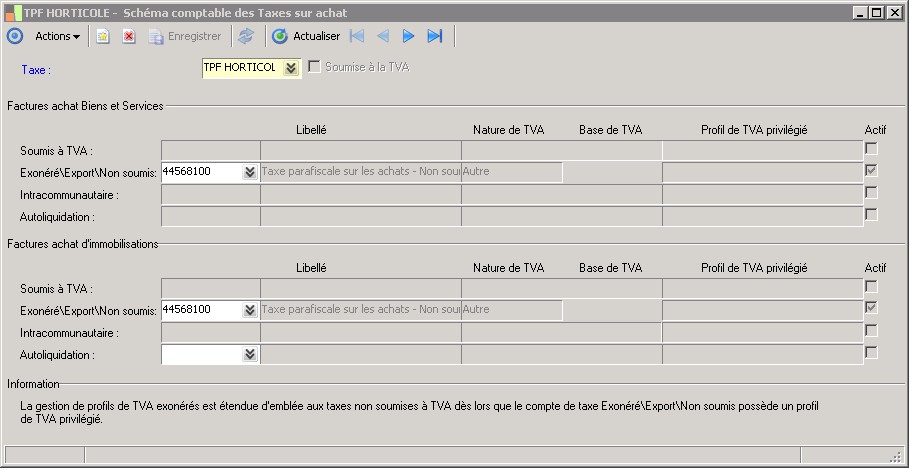The width and height of the screenshot is (909, 468).
Task: Toggle Actif for Exonéré row in immobilisations
Action: (871, 307)
